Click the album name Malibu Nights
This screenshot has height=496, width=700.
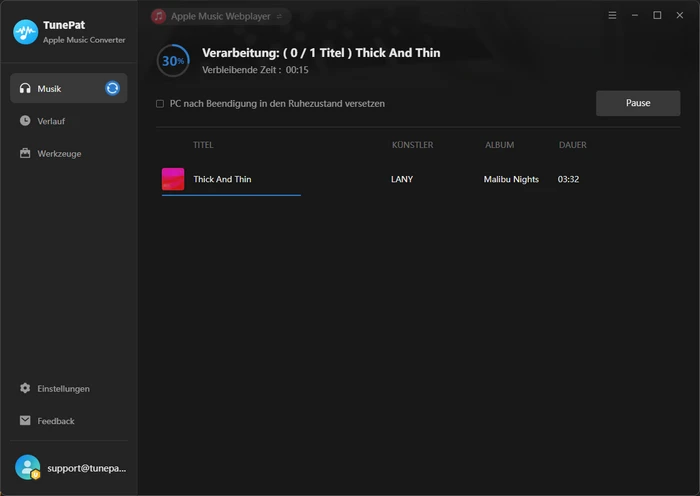[511, 179]
